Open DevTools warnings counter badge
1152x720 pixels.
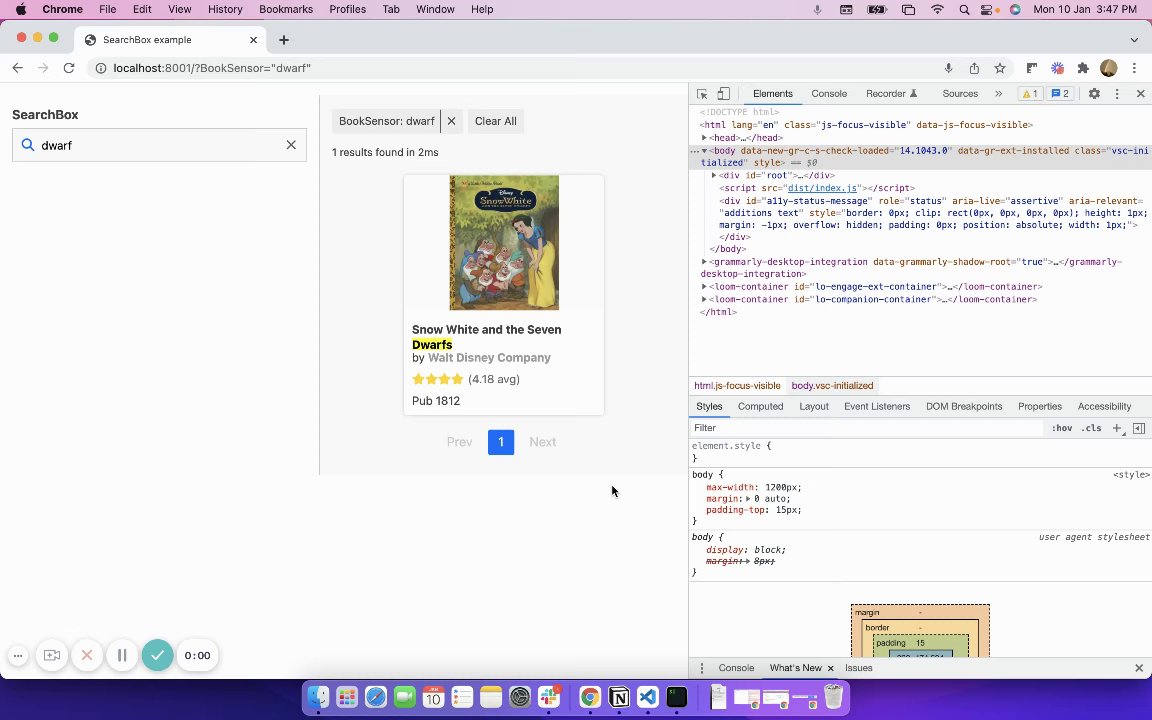click(1029, 93)
